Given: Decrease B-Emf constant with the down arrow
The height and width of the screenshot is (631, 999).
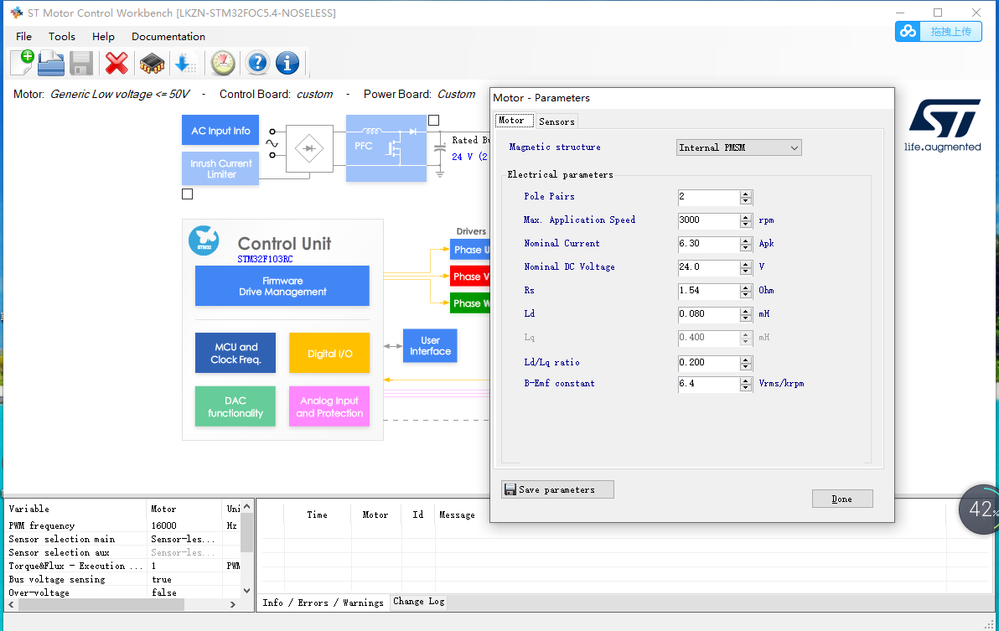Looking at the screenshot, I should 746,388.
